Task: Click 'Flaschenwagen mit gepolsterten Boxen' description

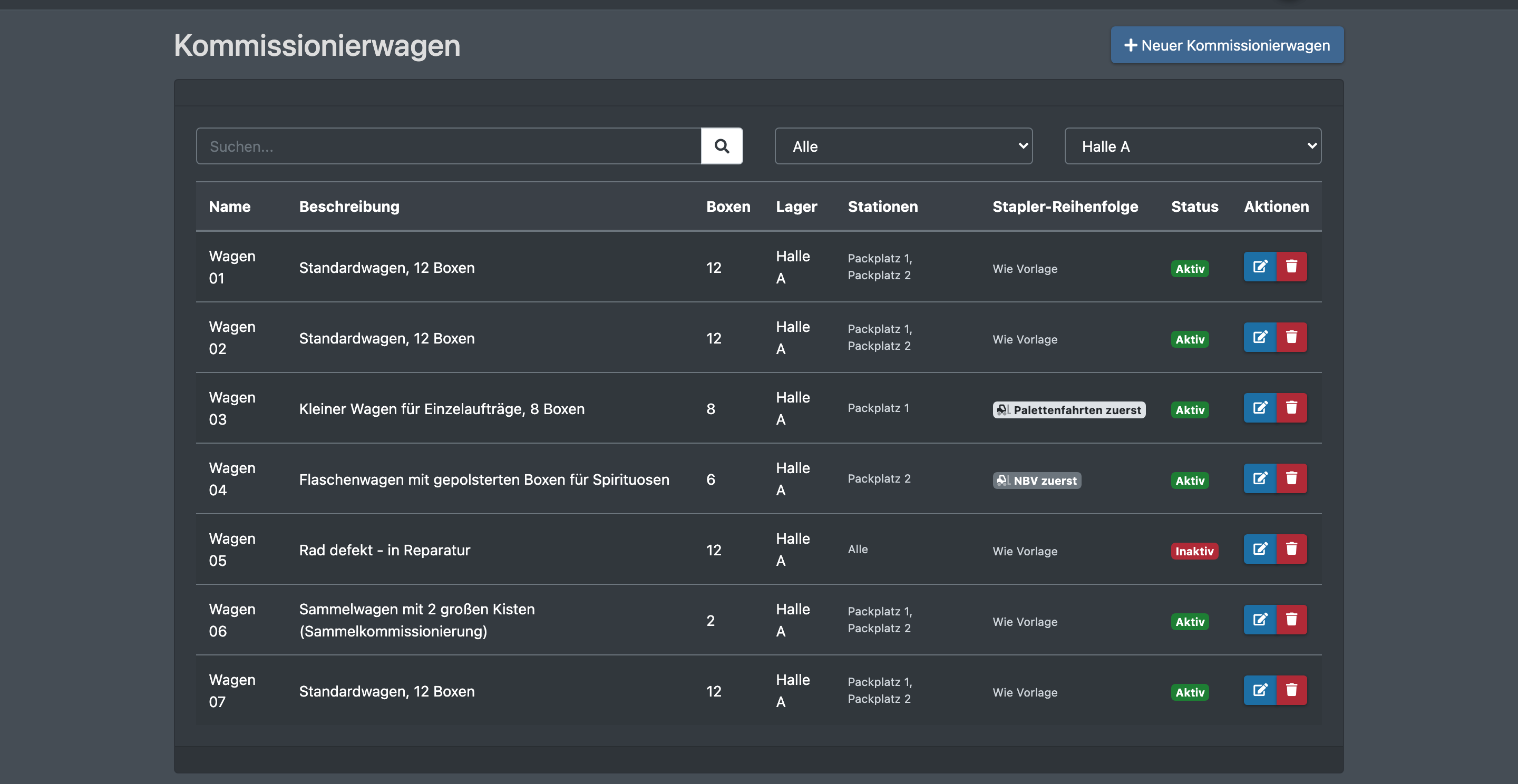Action: click(484, 479)
